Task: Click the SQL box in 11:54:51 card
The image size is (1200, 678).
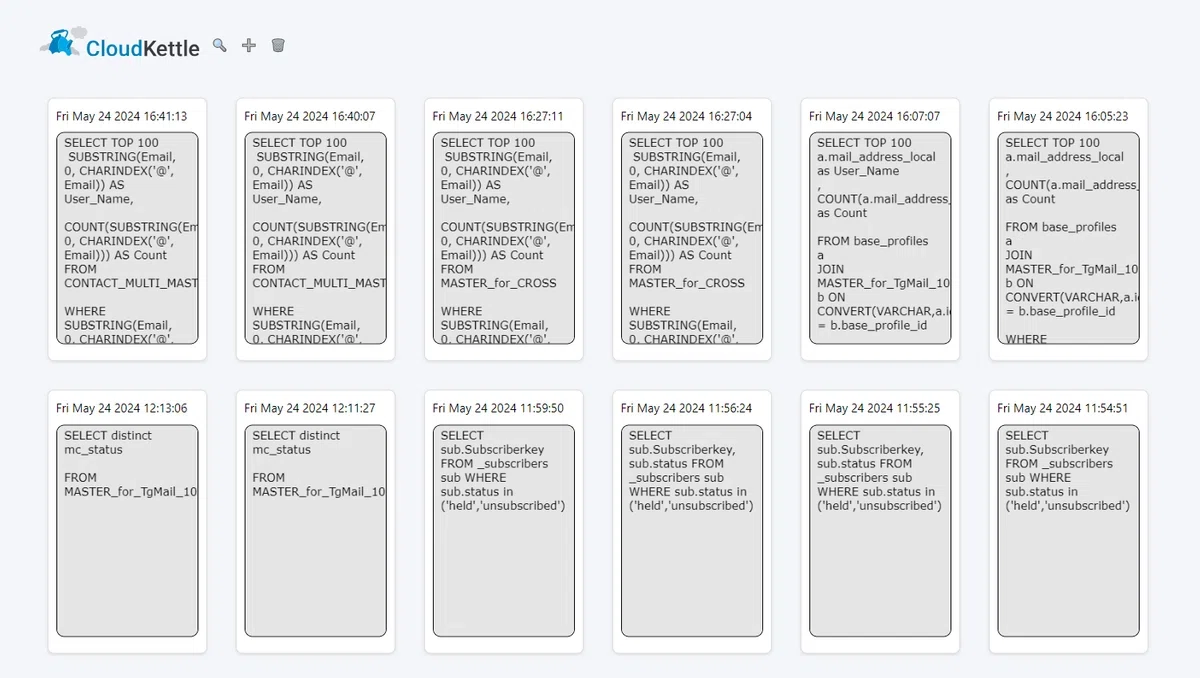Action: (1068, 531)
